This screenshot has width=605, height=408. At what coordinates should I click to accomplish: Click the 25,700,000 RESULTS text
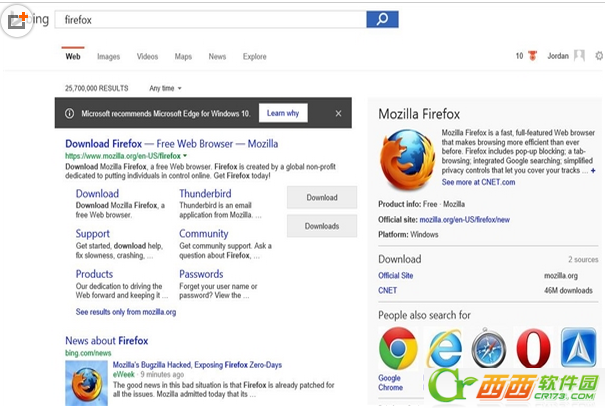tap(96, 88)
